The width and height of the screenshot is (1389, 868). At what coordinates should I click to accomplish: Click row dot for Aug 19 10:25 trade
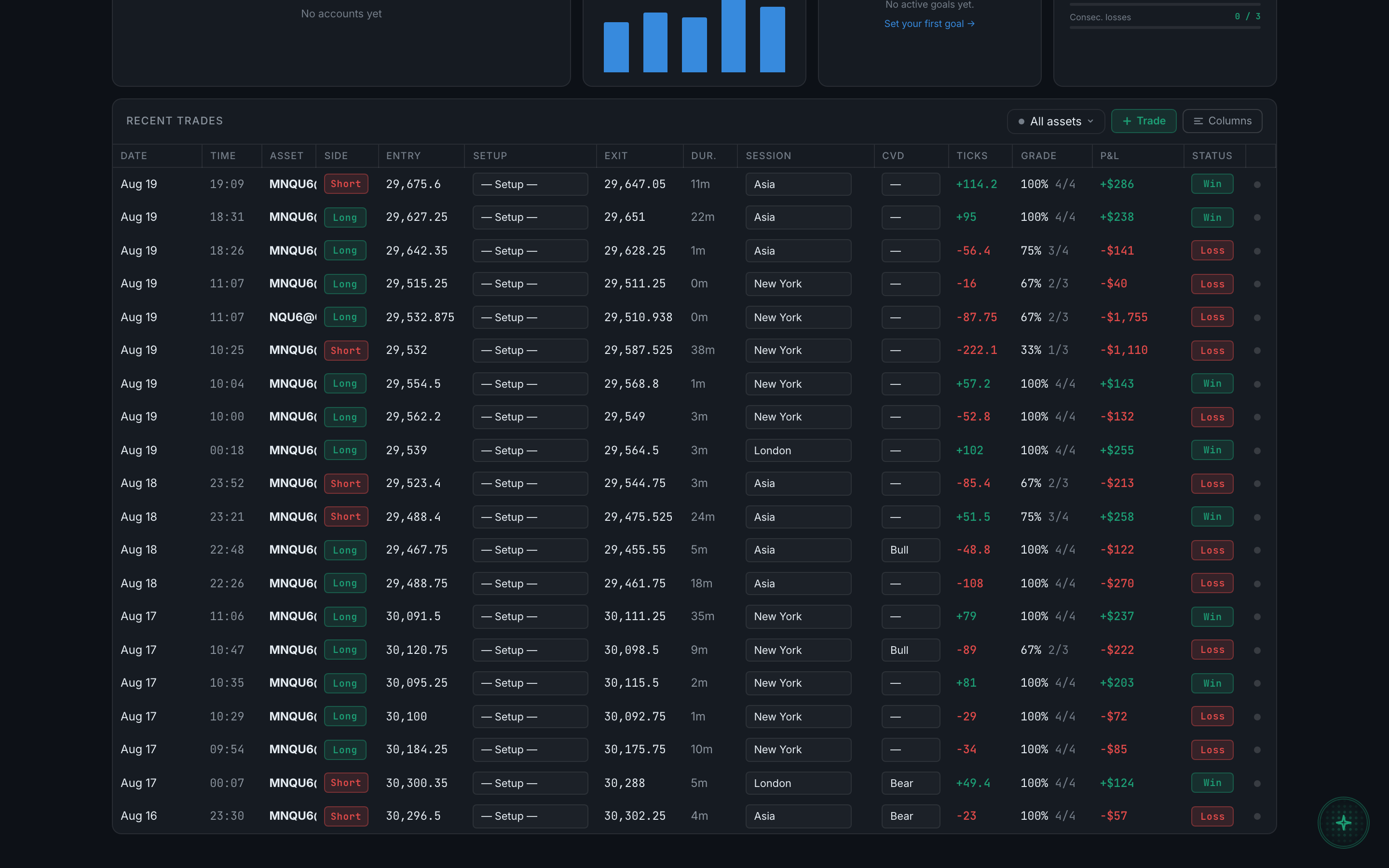(x=1257, y=350)
